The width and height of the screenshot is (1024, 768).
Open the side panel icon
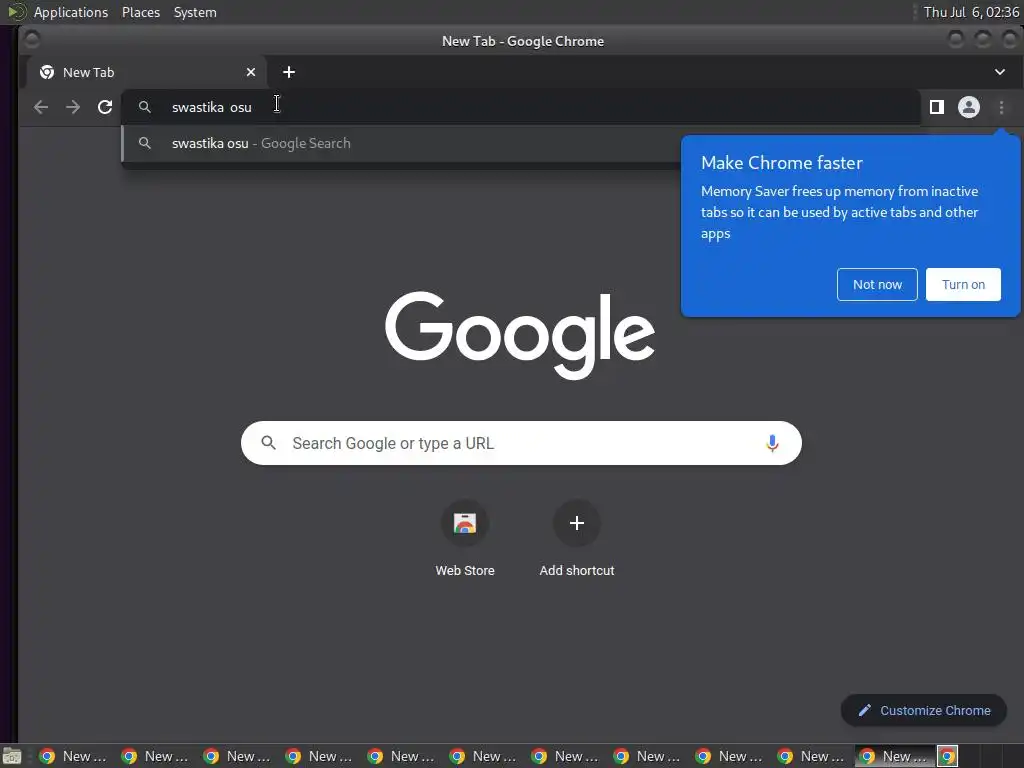click(x=936, y=107)
